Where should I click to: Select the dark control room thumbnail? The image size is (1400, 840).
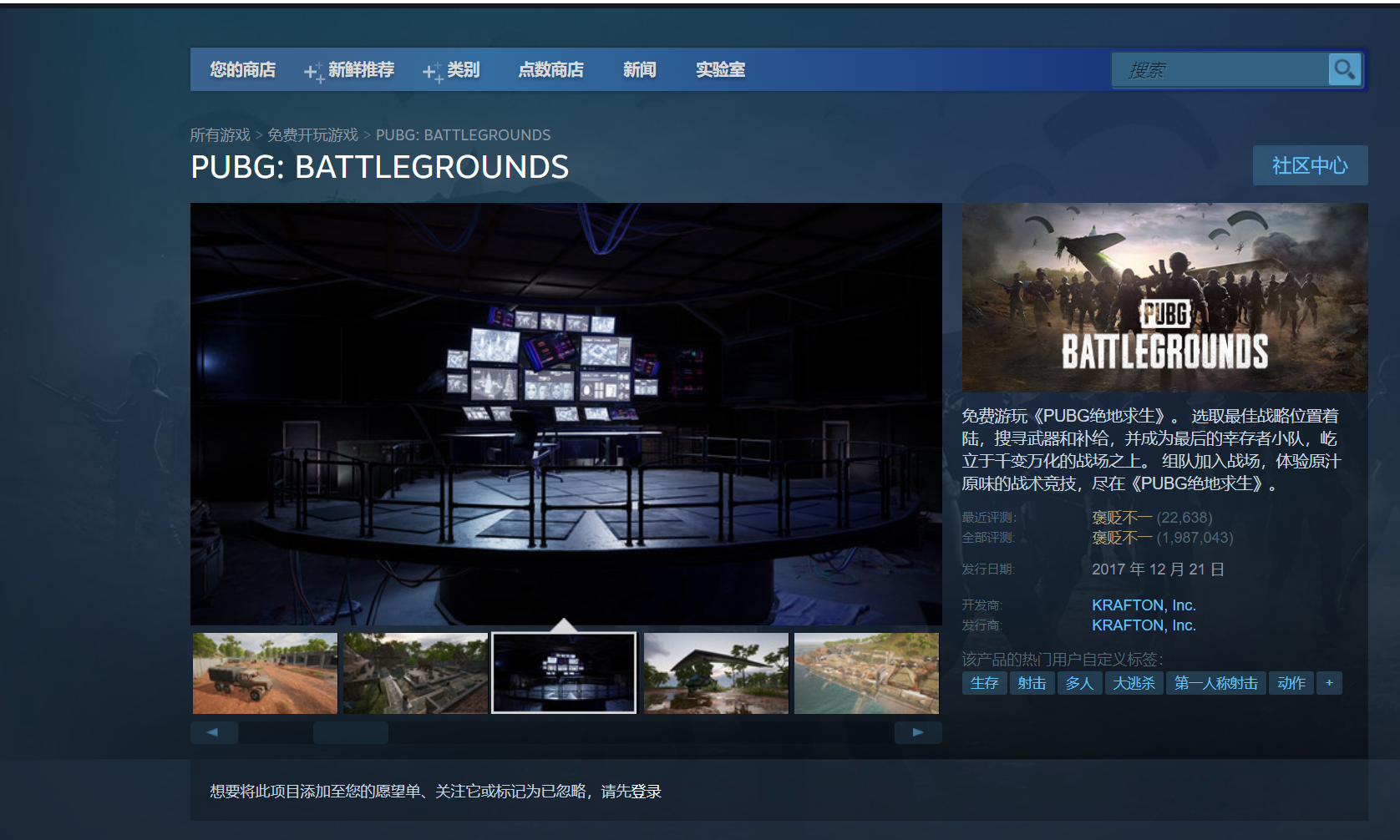click(564, 673)
